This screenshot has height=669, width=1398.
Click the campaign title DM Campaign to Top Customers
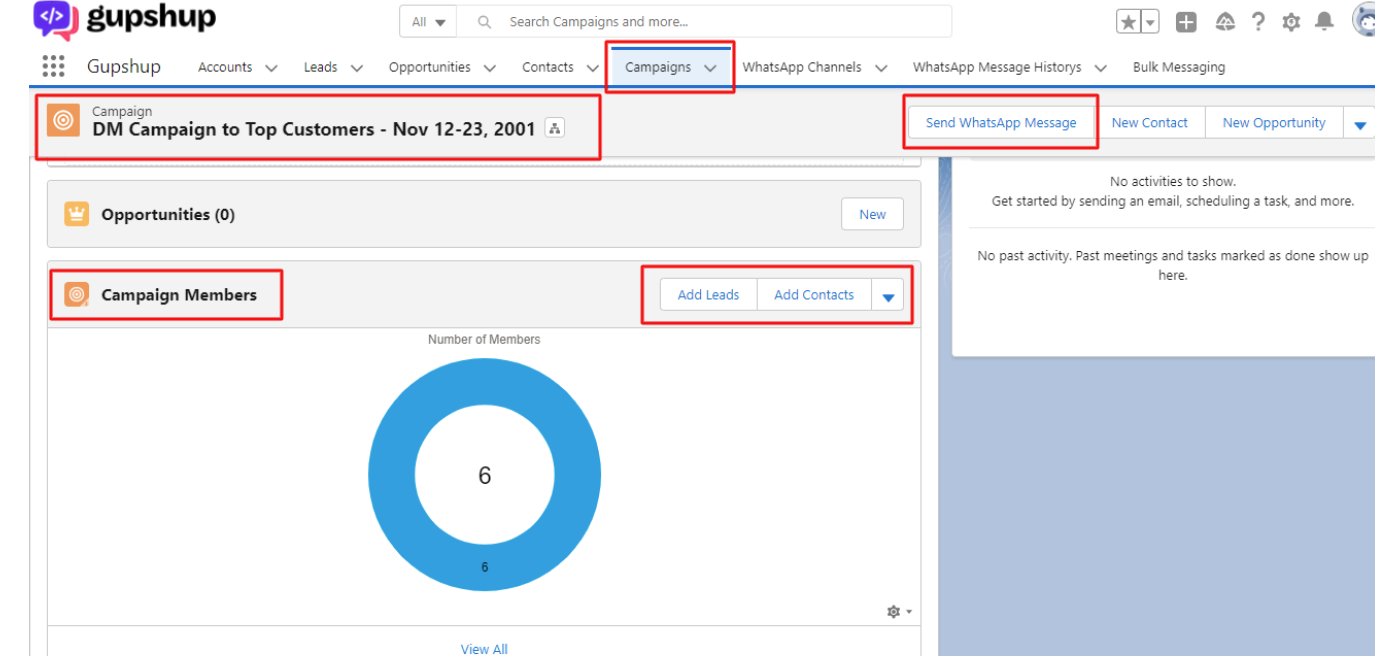[x=314, y=129]
